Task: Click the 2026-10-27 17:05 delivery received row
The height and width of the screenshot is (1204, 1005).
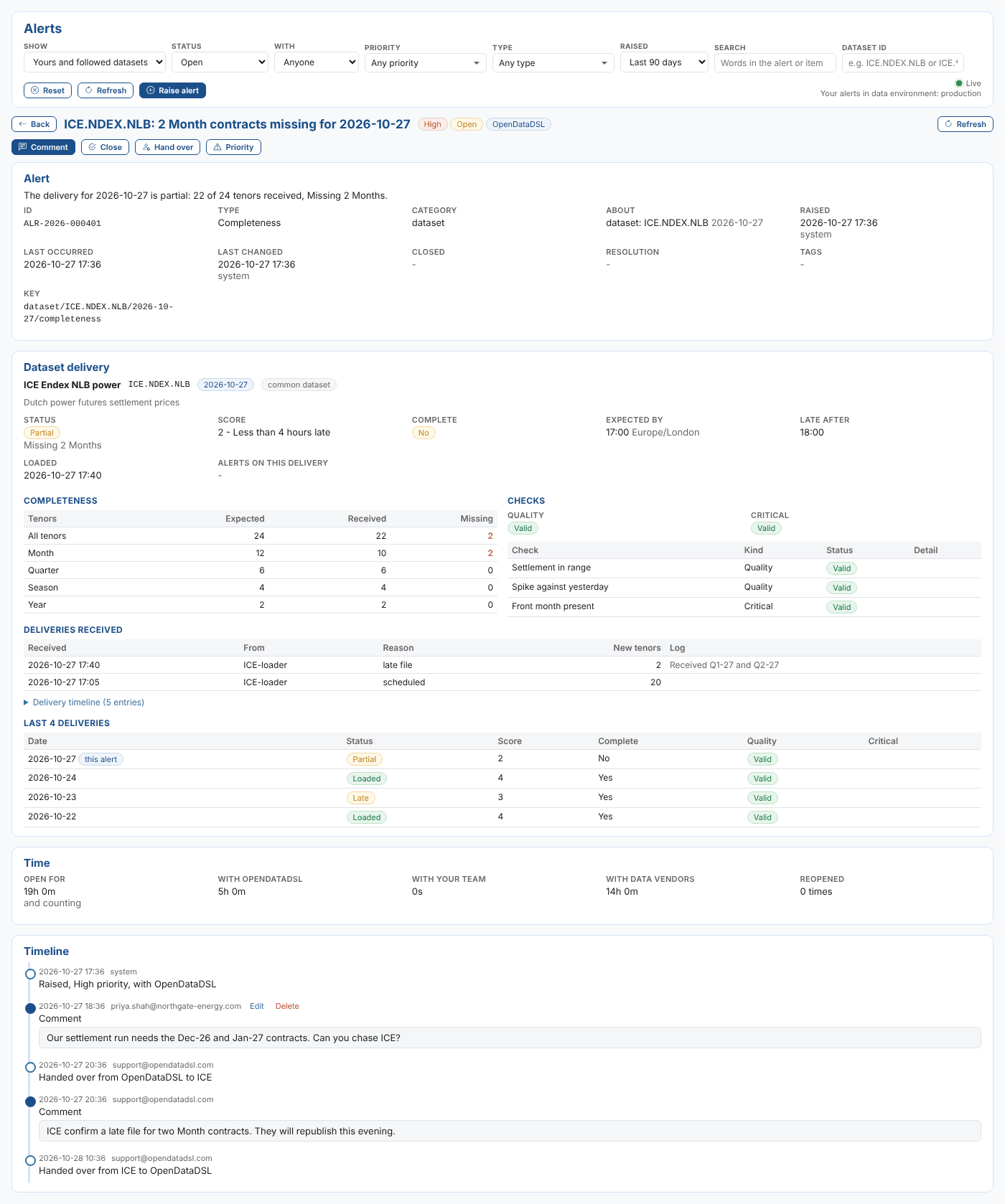Action: coord(502,682)
